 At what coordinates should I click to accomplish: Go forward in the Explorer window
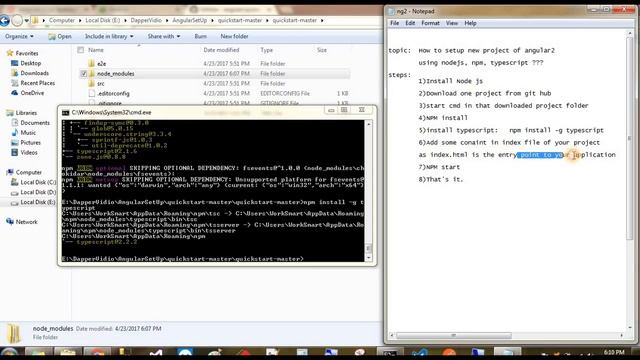[x=17, y=20]
